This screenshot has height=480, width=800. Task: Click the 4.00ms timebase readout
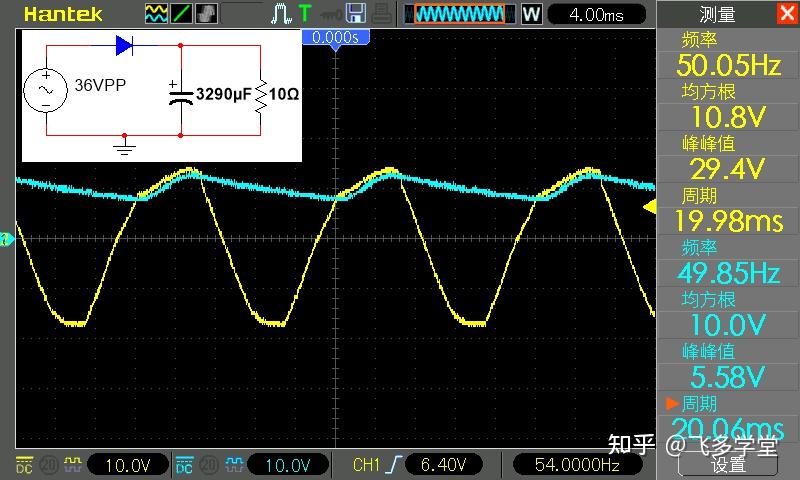596,15
